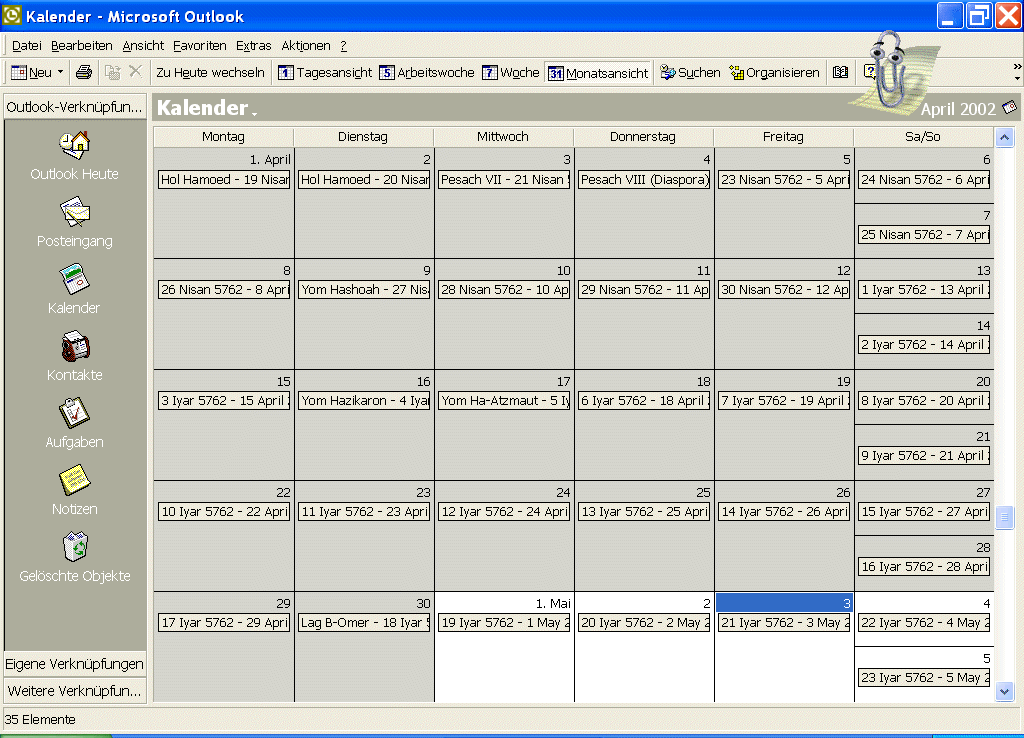Open the Kalender shortcut in sidebar

[x=74, y=289]
